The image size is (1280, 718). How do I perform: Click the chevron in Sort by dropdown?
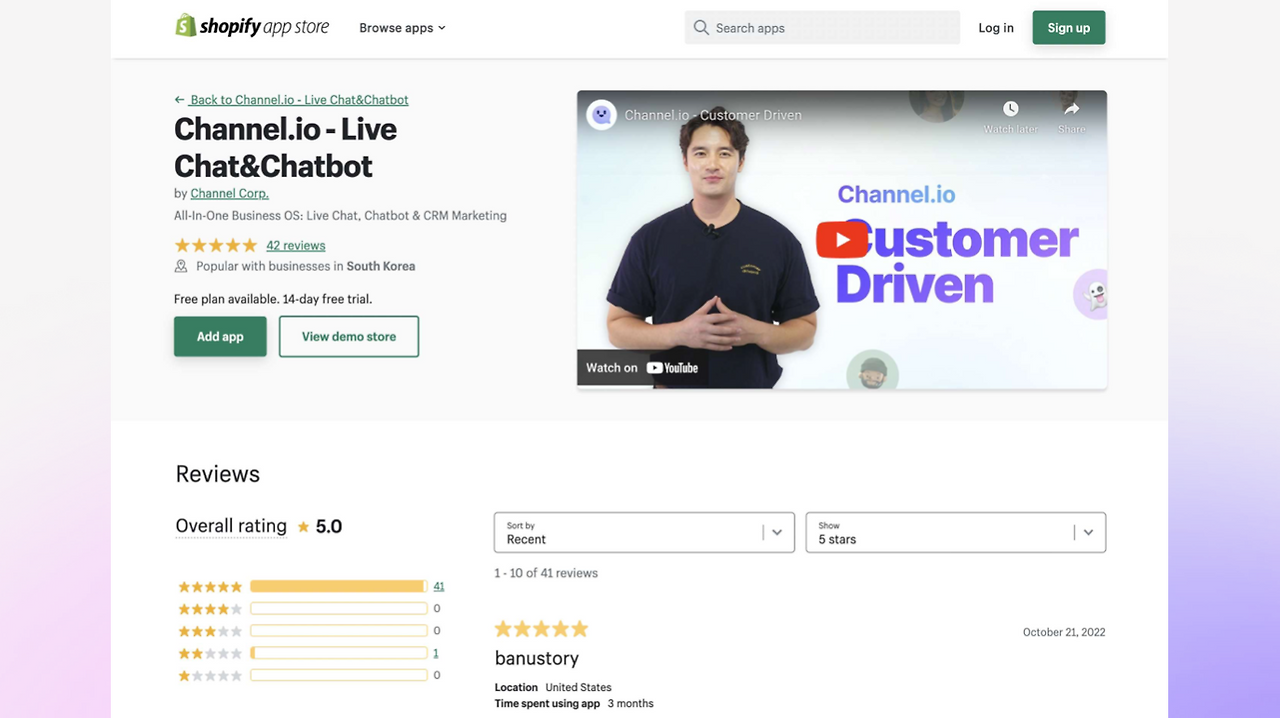click(777, 533)
